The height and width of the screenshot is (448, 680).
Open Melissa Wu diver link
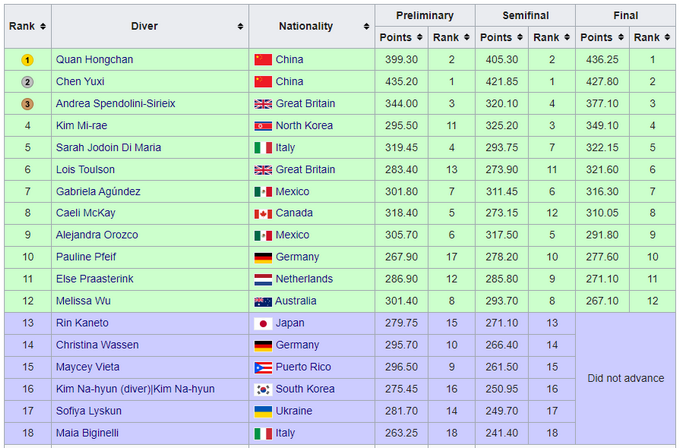pyautogui.click(x=86, y=301)
